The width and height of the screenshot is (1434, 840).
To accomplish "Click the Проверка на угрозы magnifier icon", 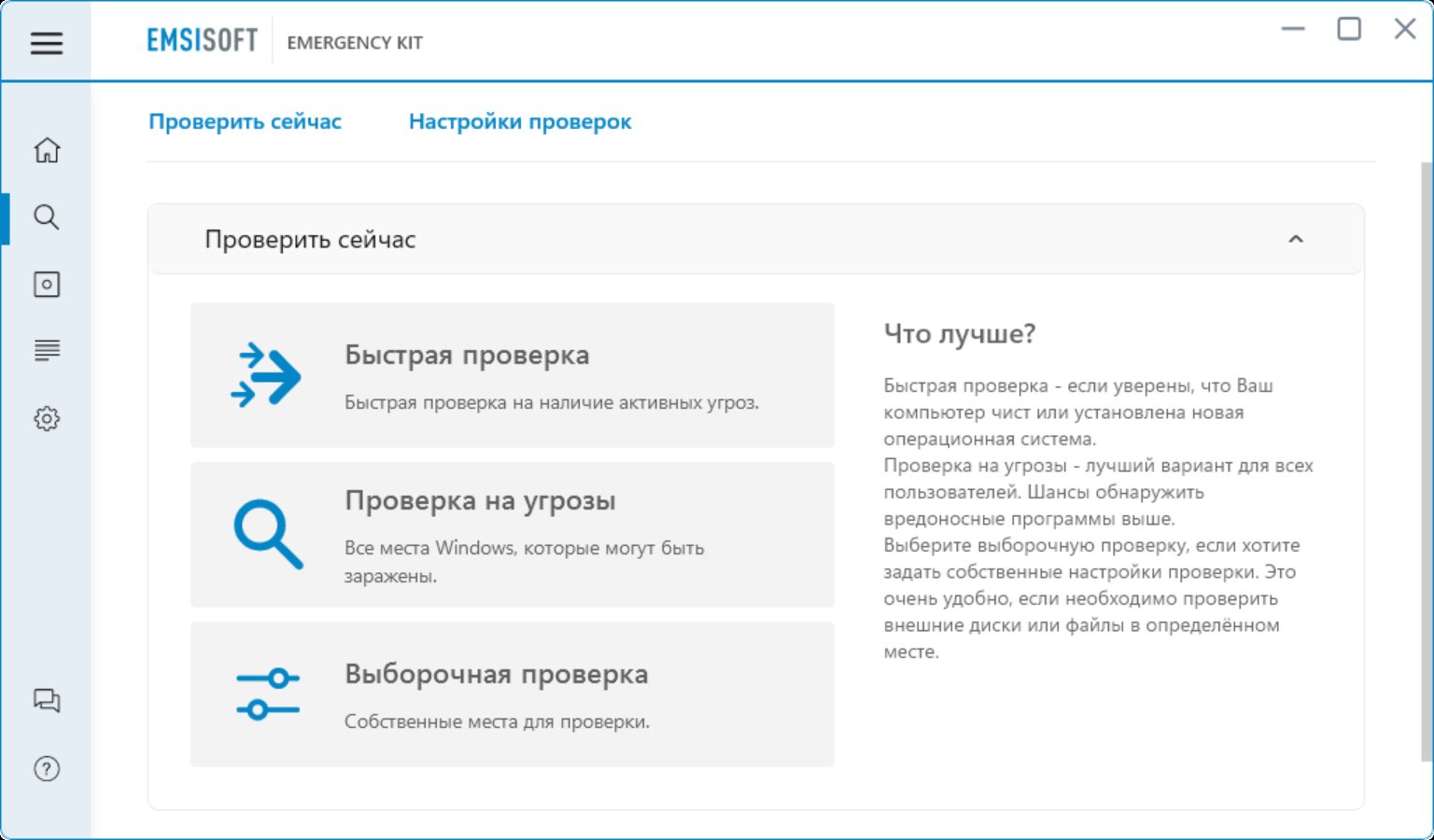I will [x=268, y=535].
